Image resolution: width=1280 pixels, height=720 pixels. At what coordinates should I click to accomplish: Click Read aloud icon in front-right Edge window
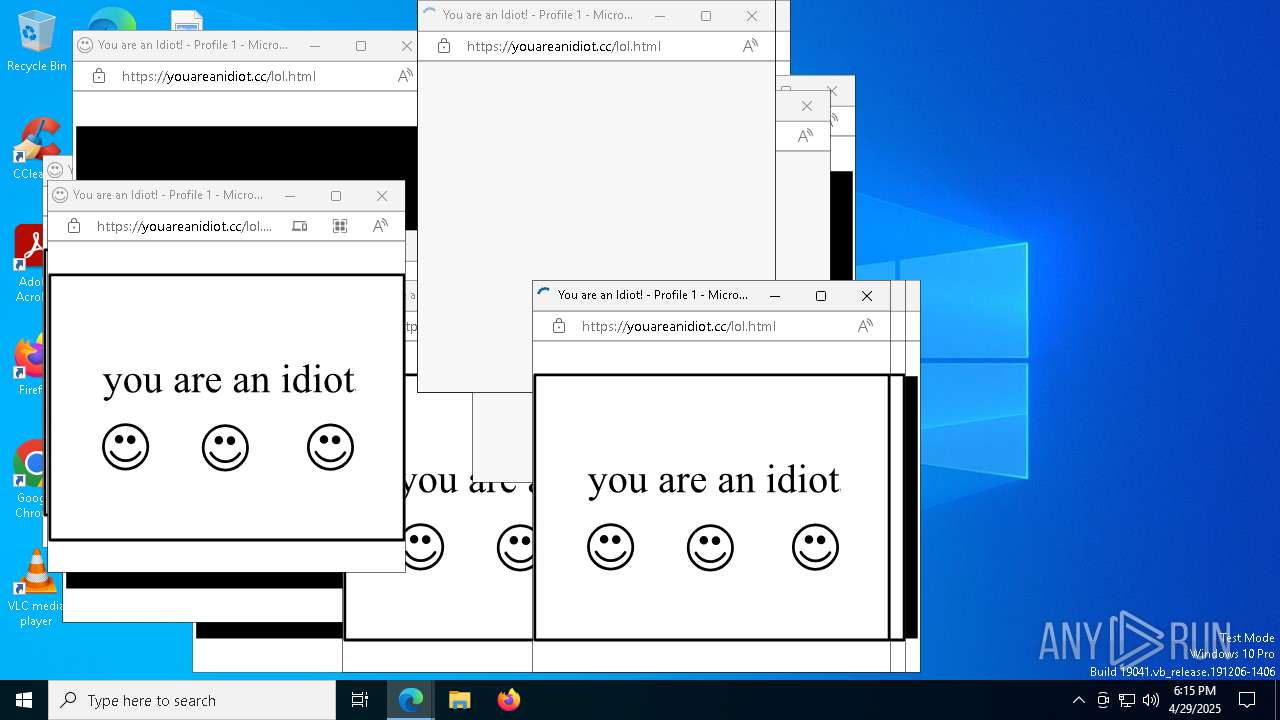pos(865,326)
